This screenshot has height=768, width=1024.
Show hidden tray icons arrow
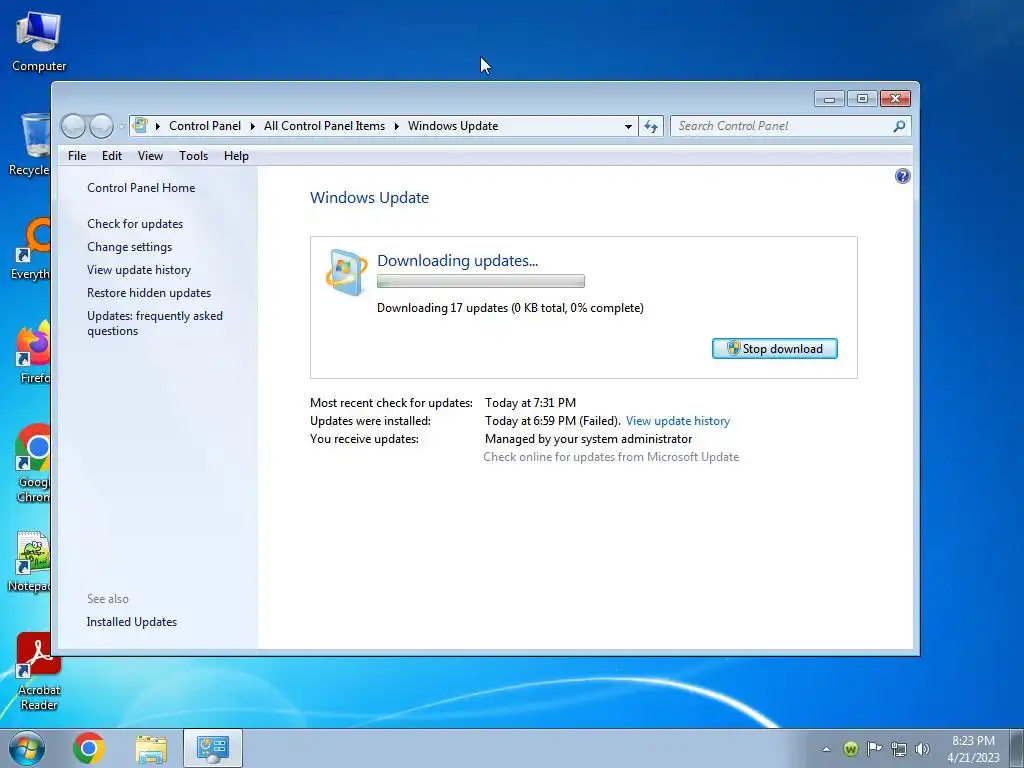826,749
